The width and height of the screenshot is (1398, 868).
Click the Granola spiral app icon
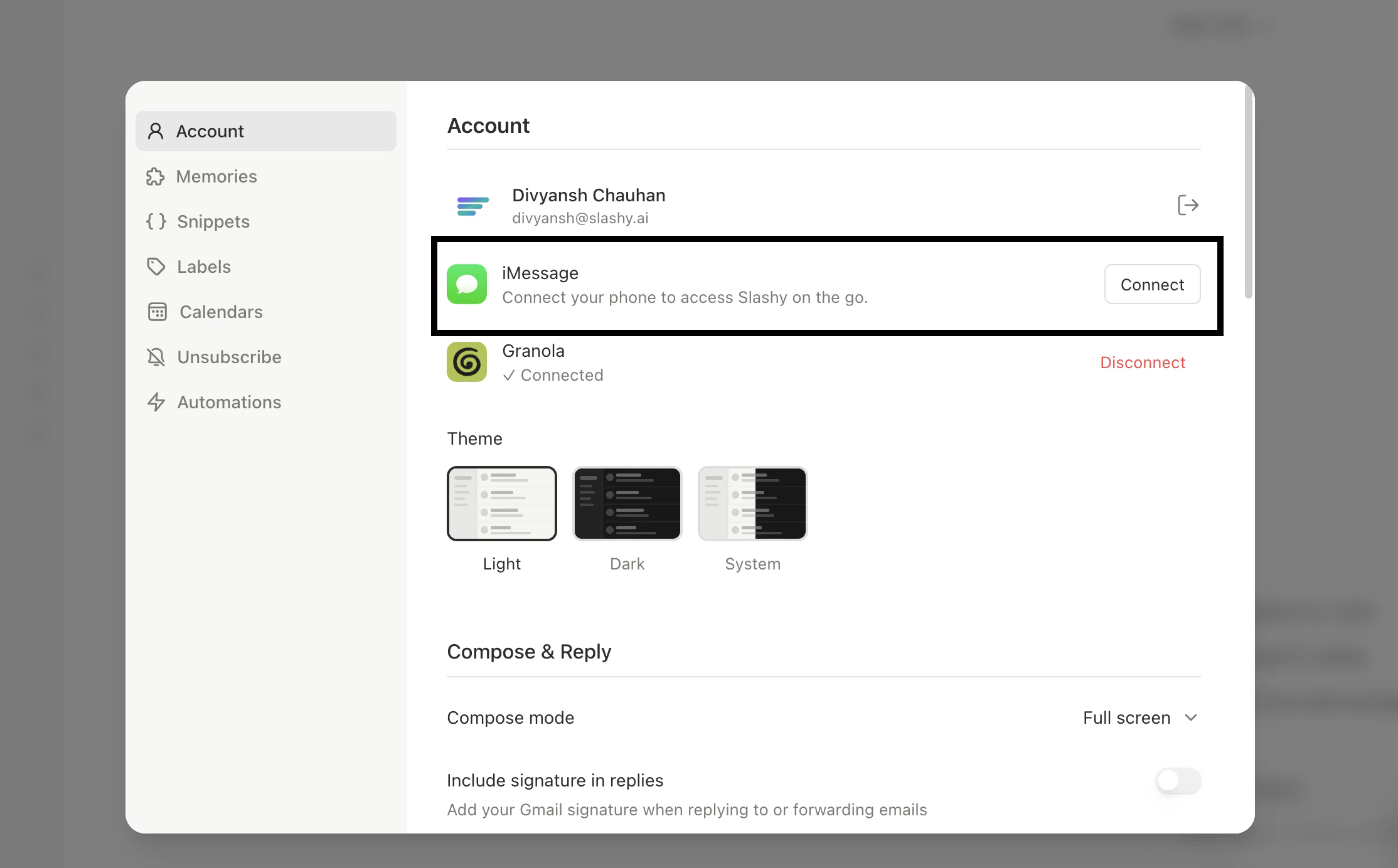coord(467,362)
